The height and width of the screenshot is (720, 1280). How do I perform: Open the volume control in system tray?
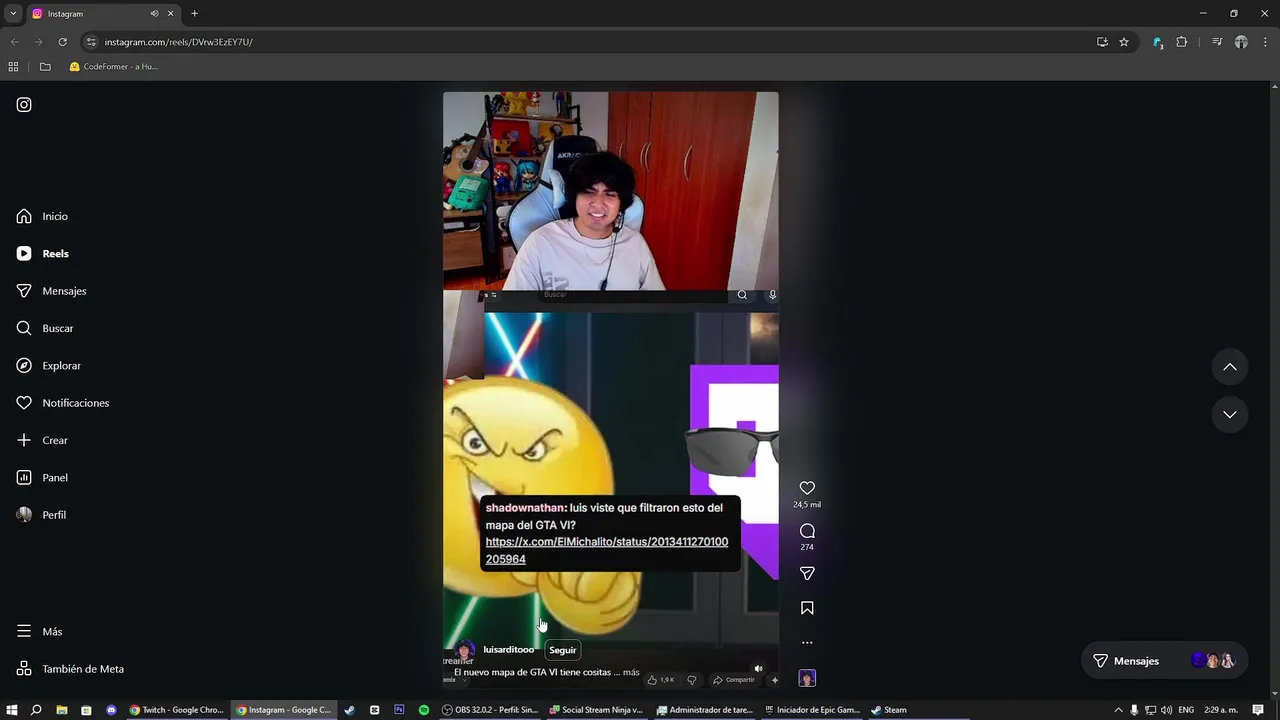[x=1166, y=710]
